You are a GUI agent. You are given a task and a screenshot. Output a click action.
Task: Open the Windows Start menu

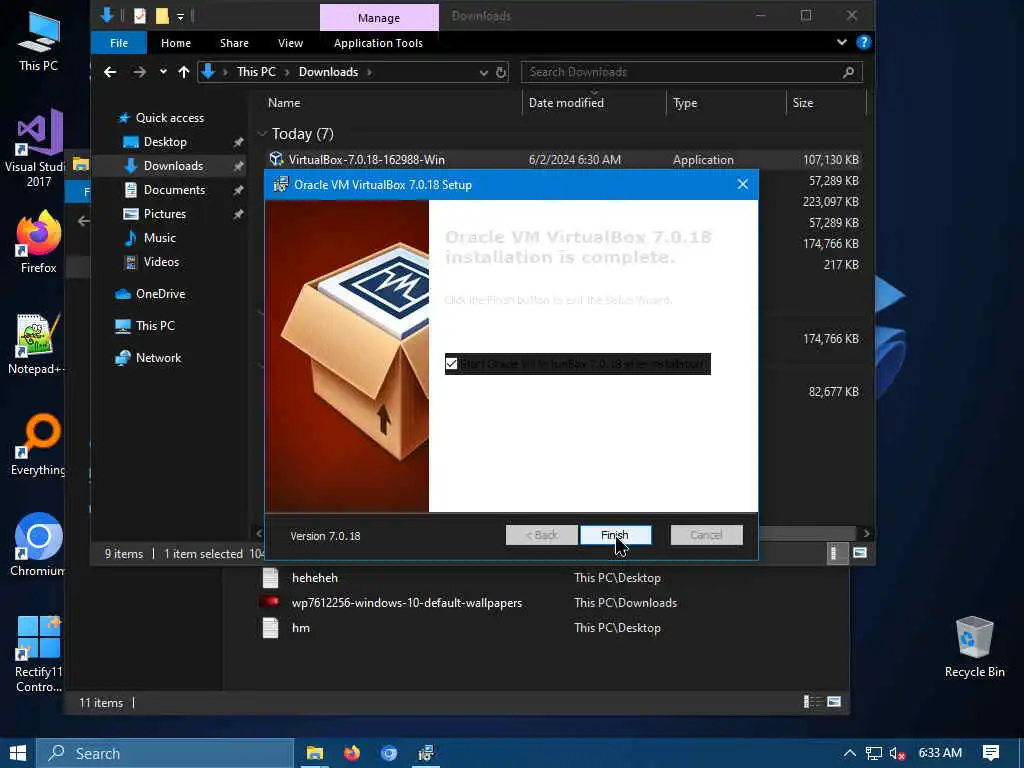pyautogui.click(x=18, y=753)
